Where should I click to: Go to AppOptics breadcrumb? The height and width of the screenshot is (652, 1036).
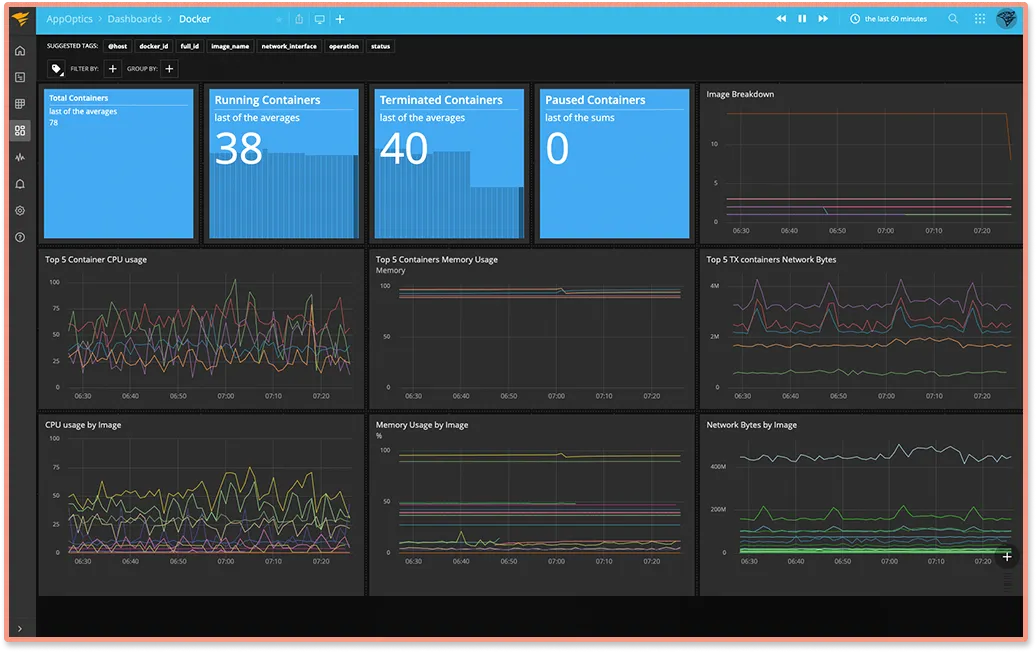[x=69, y=19]
